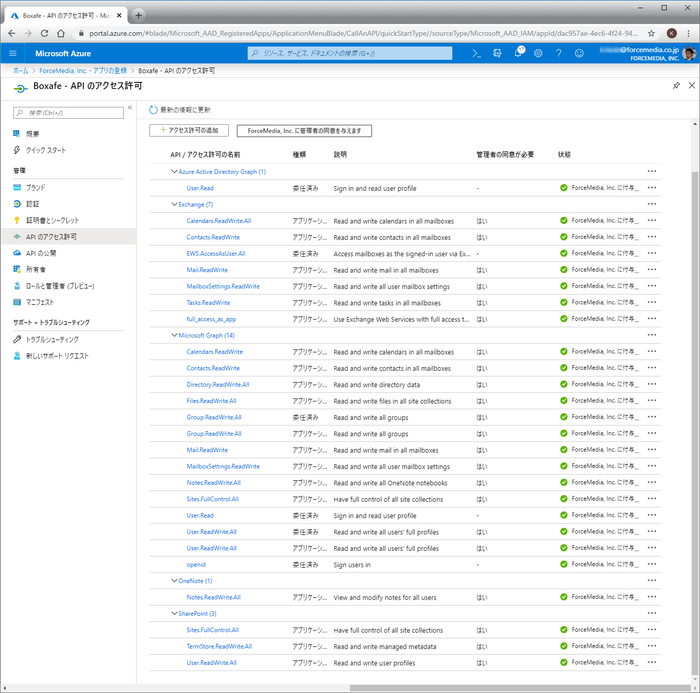
Task: Collapse the Microsoft Graph (14) group
Action: pos(174,335)
